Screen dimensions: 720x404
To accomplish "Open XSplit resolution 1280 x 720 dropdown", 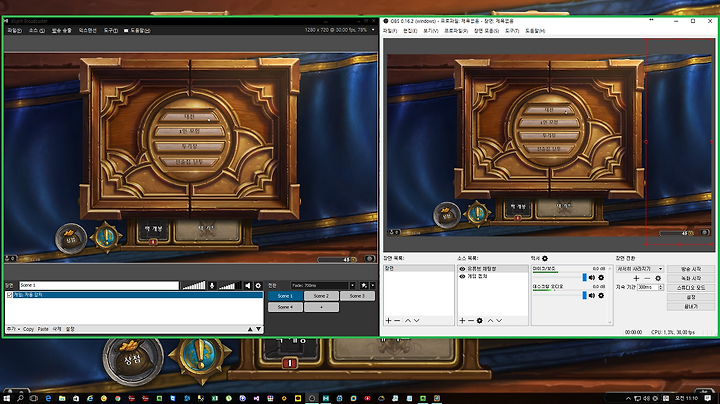I will tap(373, 30).
